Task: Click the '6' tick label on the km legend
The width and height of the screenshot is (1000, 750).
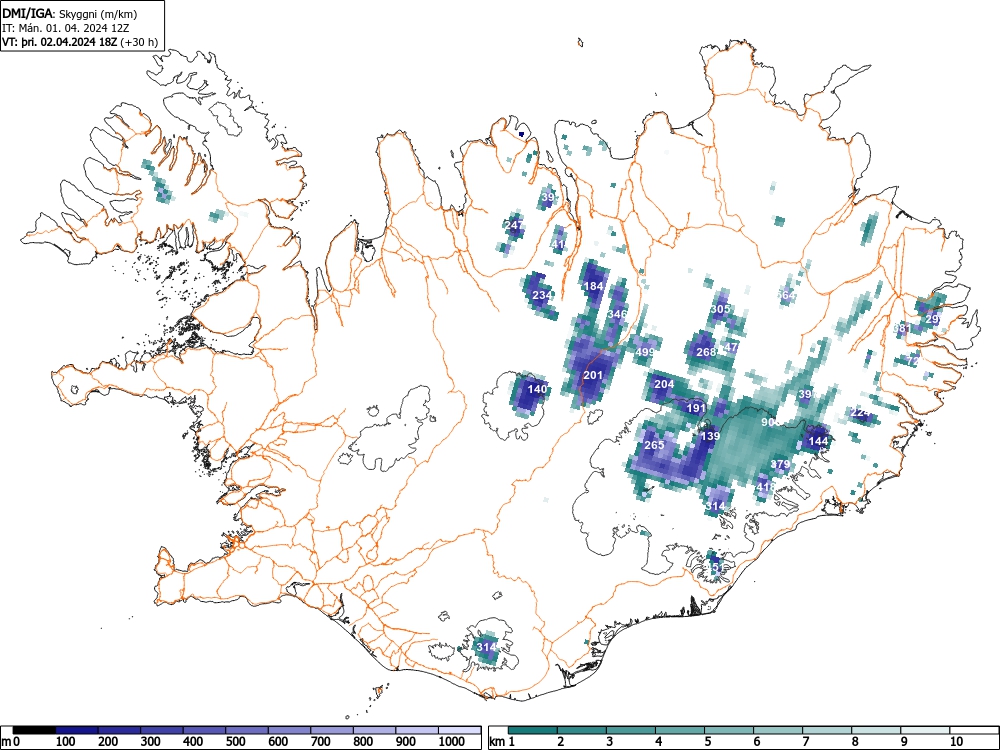Action: (x=756, y=742)
